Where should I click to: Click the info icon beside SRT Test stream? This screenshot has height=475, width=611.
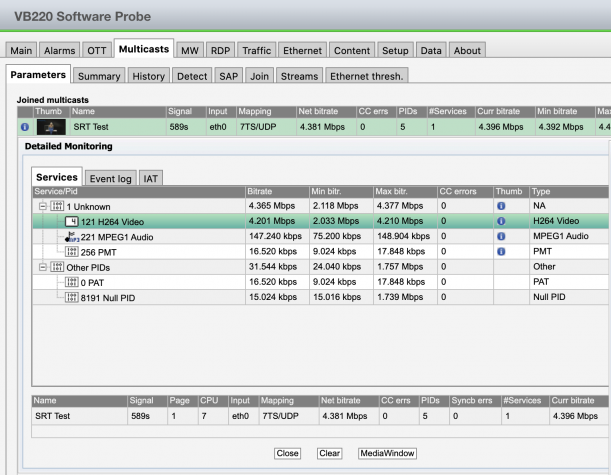pyautogui.click(x=24, y=127)
